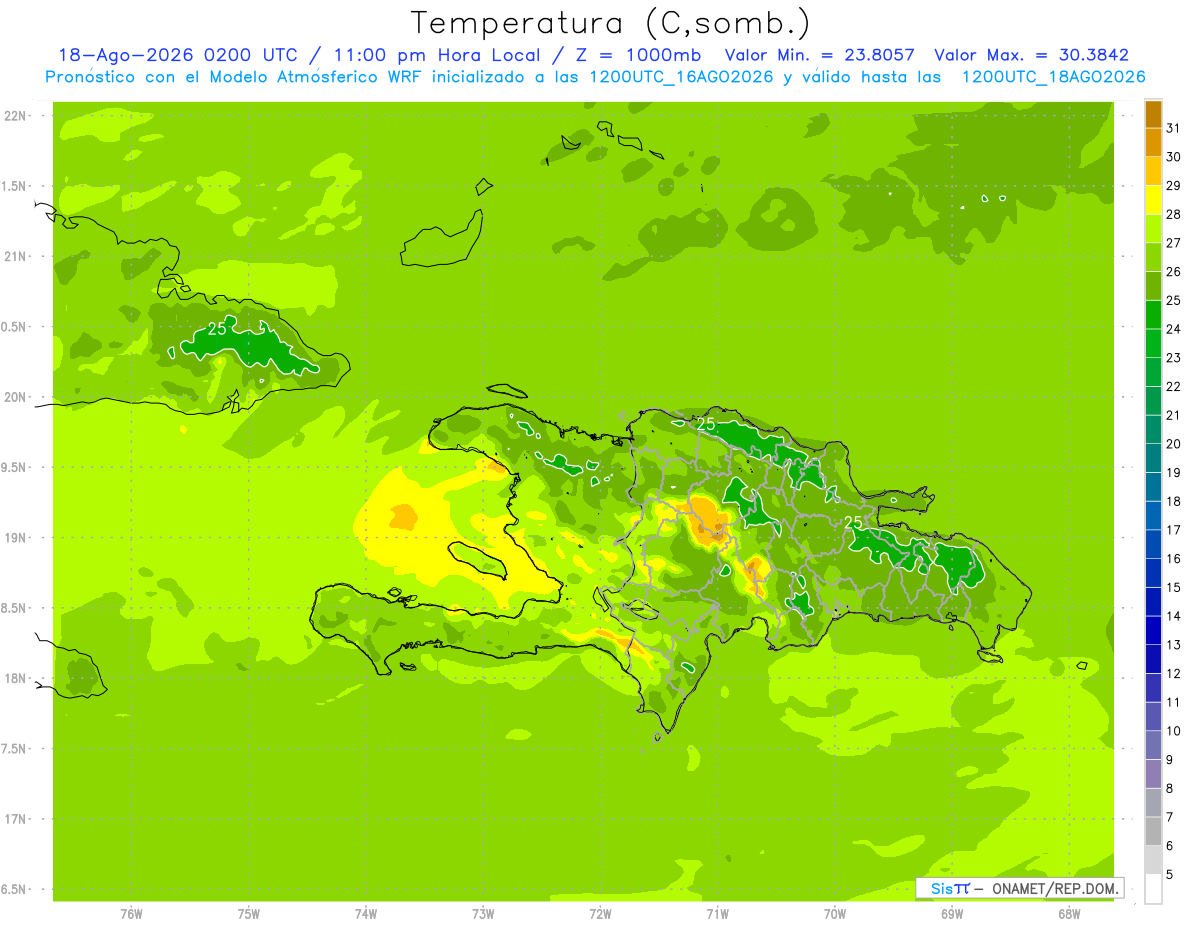Click the '1.5N' latitude tick label
Screen dimensions: 1200x927
[x=13, y=186]
